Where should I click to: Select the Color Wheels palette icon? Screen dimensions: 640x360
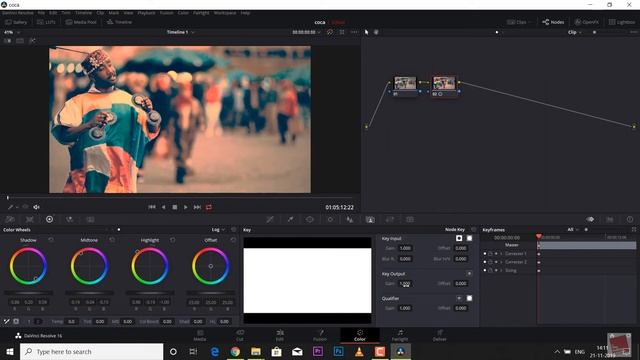[x=49, y=219]
